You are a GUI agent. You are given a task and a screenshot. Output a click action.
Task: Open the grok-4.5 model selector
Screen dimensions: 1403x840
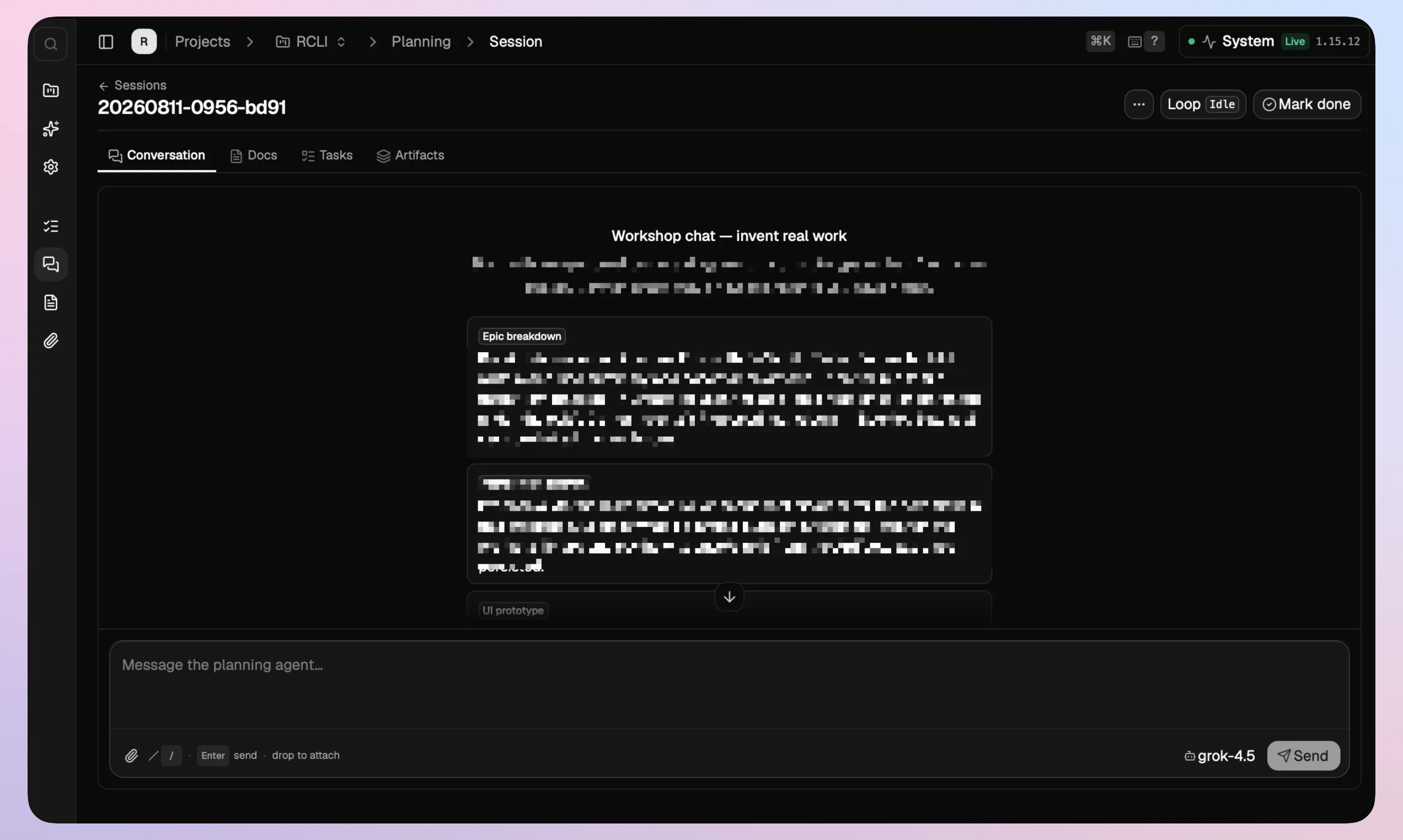[1219, 756]
